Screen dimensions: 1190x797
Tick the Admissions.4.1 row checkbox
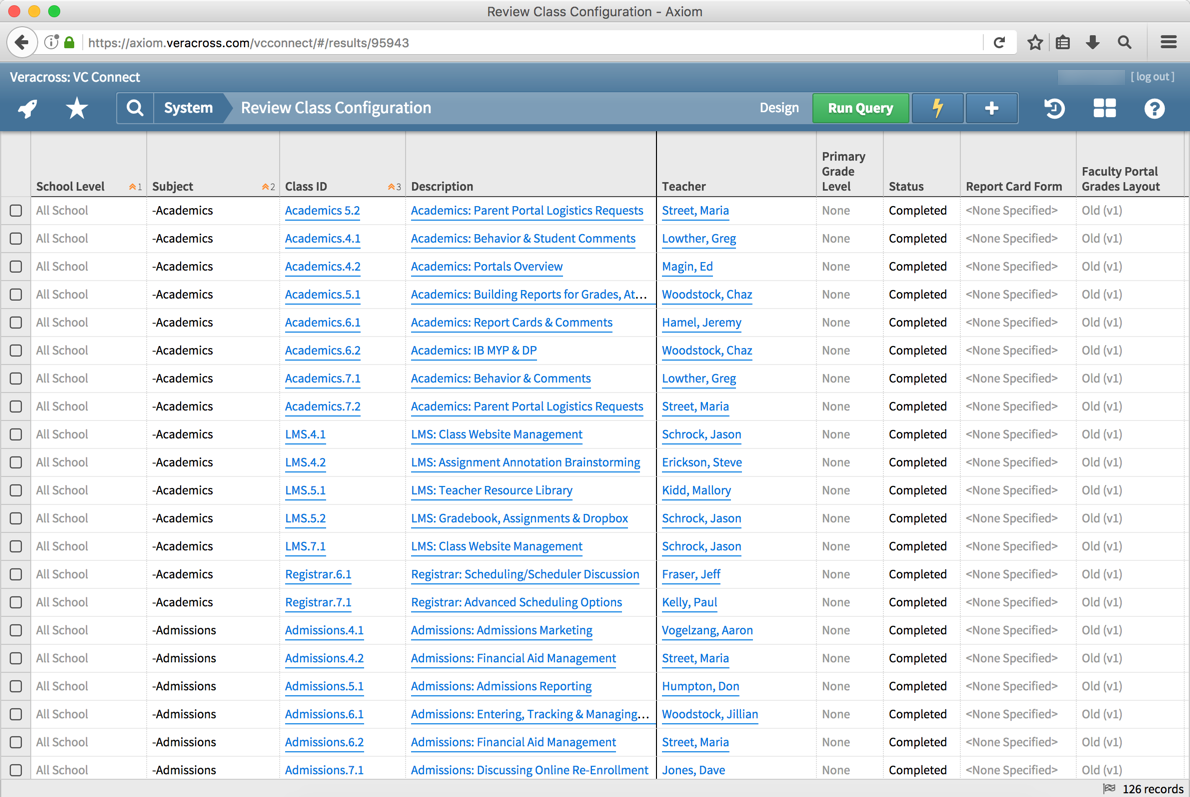point(16,631)
